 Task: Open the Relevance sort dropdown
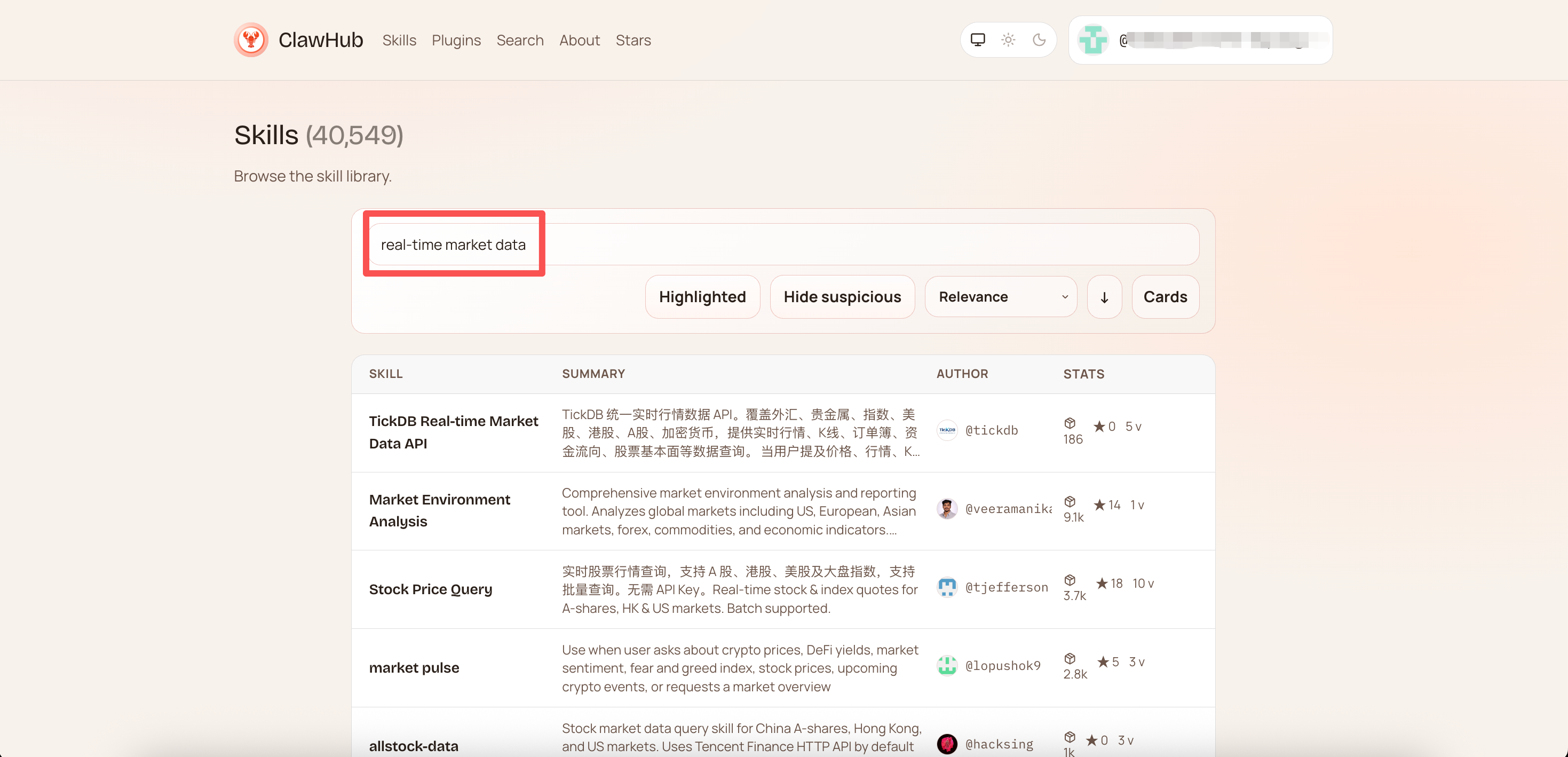[x=1000, y=297]
